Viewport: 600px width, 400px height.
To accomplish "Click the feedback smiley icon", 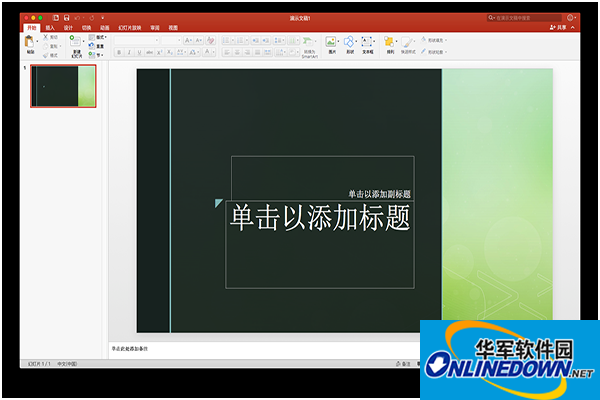I will [x=570, y=18].
